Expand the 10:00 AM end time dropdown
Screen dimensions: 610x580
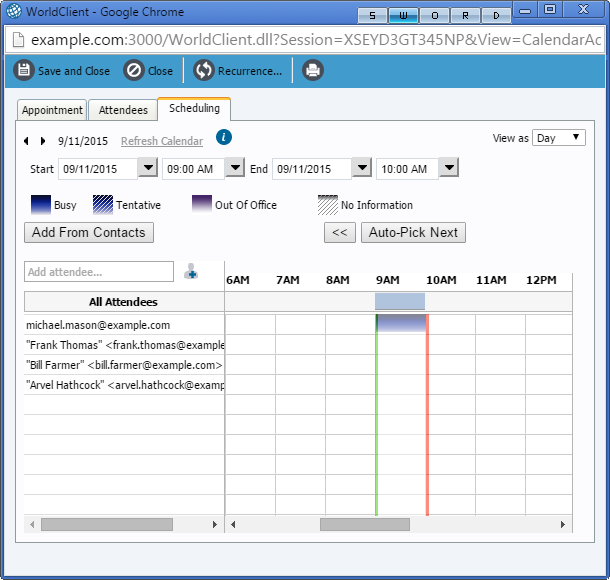(448, 169)
